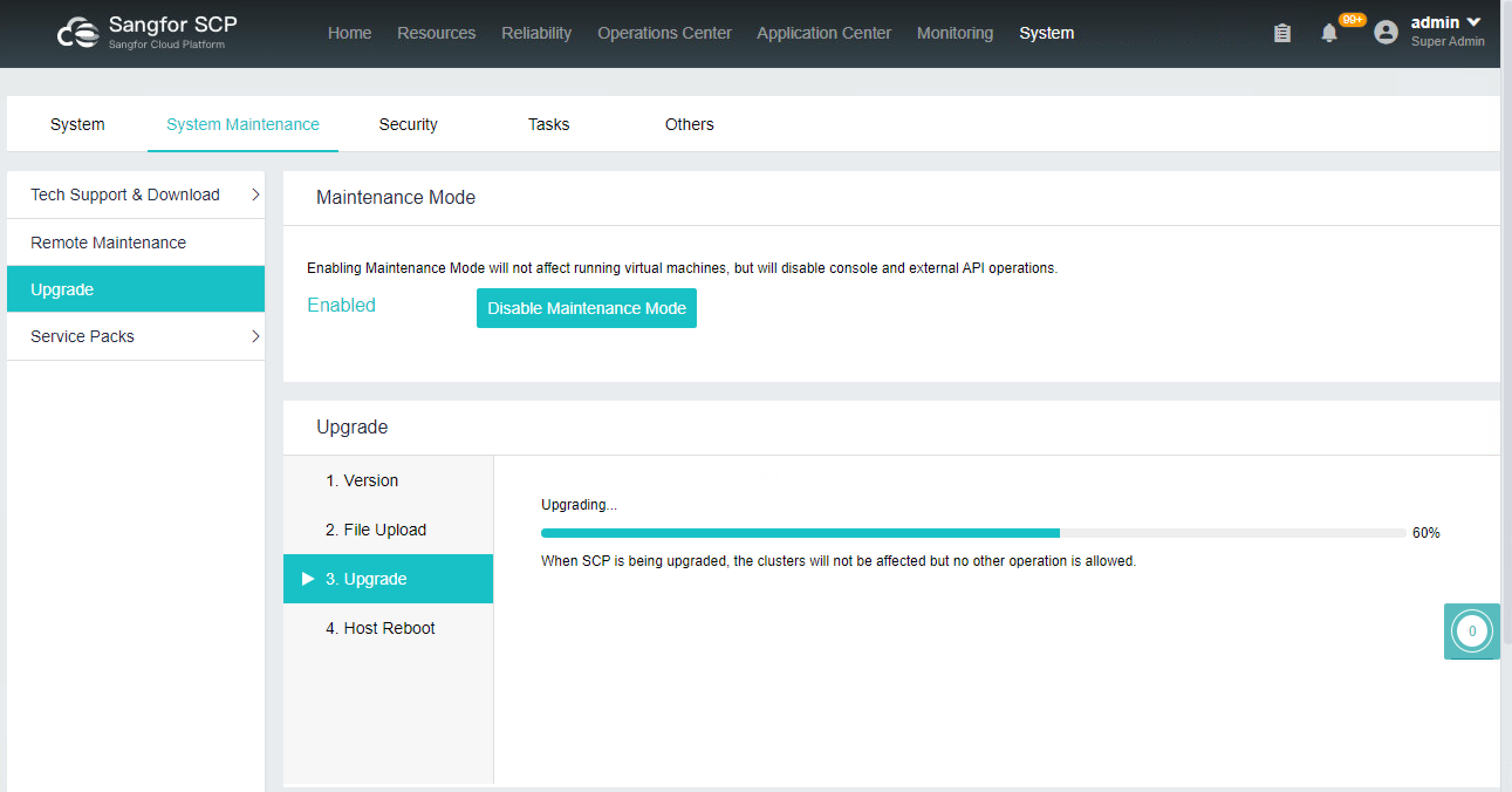This screenshot has width=1512, height=792.
Task: Open the task clipboard icon
Action: pyautogui.click(x=1282, y=33)
